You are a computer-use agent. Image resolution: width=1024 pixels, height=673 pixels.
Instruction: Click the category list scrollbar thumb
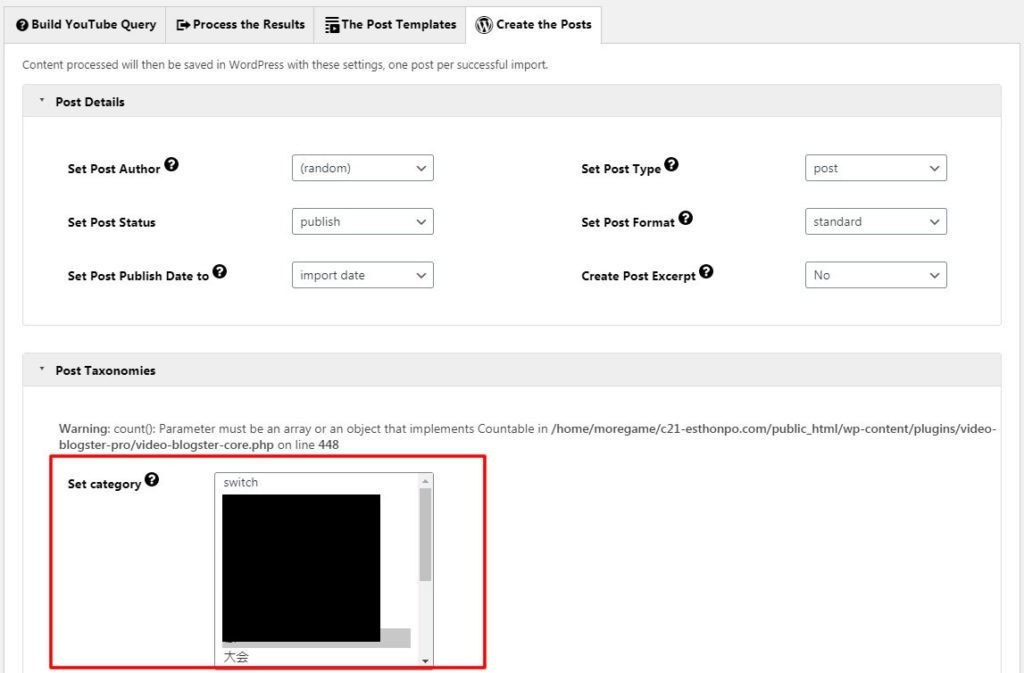[425, 535]
